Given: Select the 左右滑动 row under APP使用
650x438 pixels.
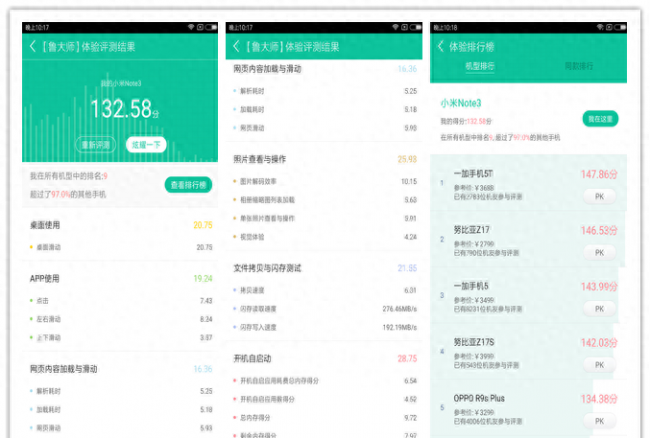Looking at the screenshot, I should tap(121, 319).
